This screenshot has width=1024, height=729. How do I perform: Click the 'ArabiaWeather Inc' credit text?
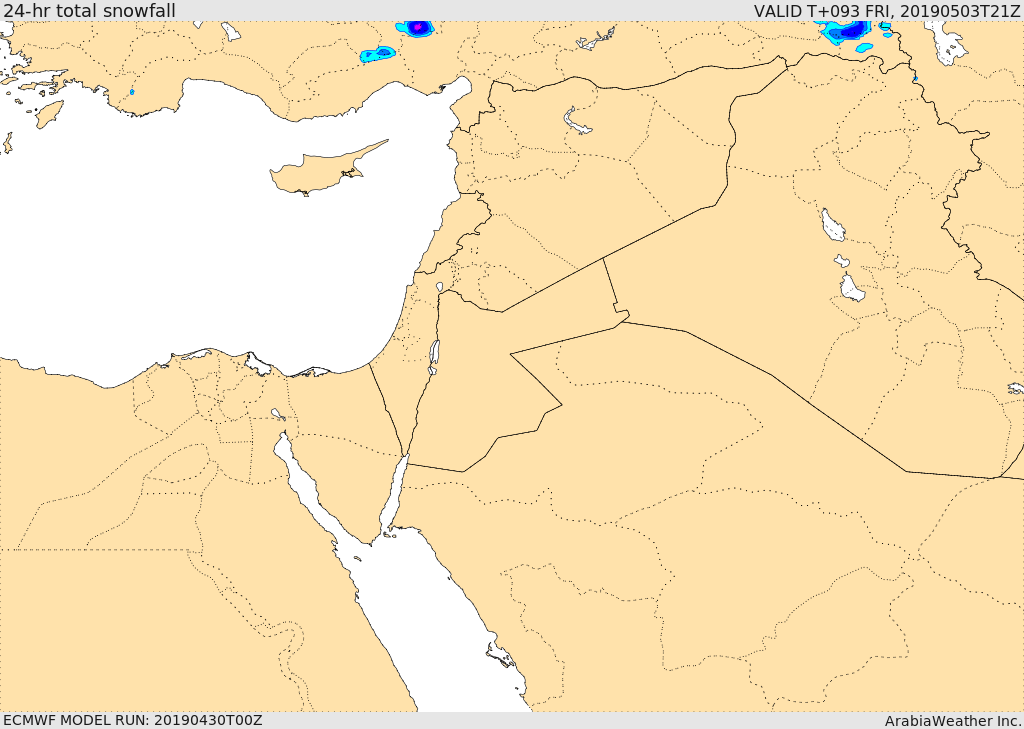(952, 721)
